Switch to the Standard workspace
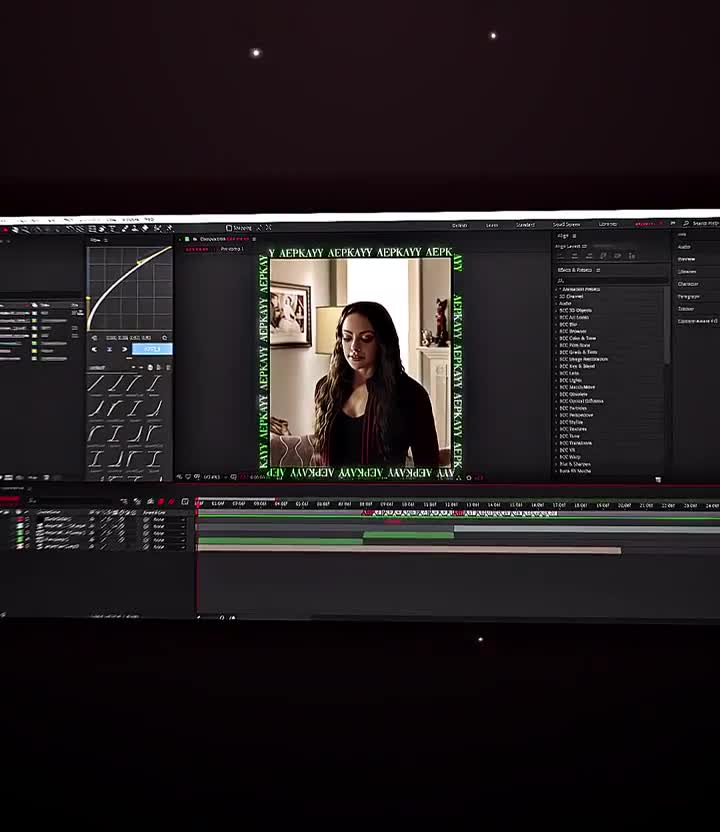The image size is (720, 832). 525,225
